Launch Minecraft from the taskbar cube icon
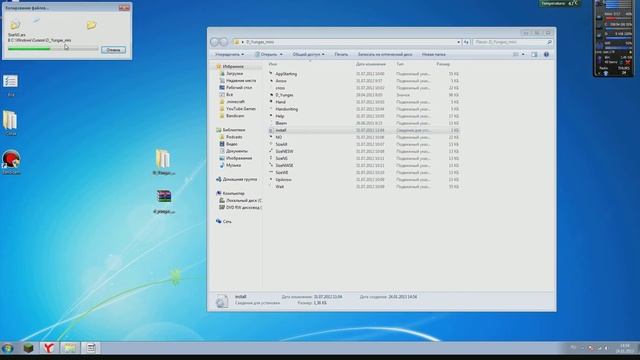 tap(28, 348)
